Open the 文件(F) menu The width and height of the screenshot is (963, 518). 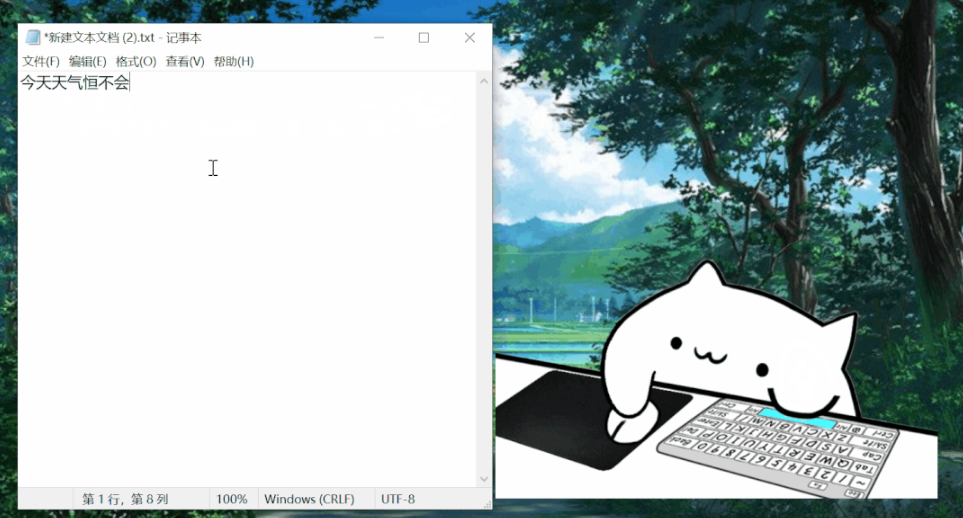[41, 61]
